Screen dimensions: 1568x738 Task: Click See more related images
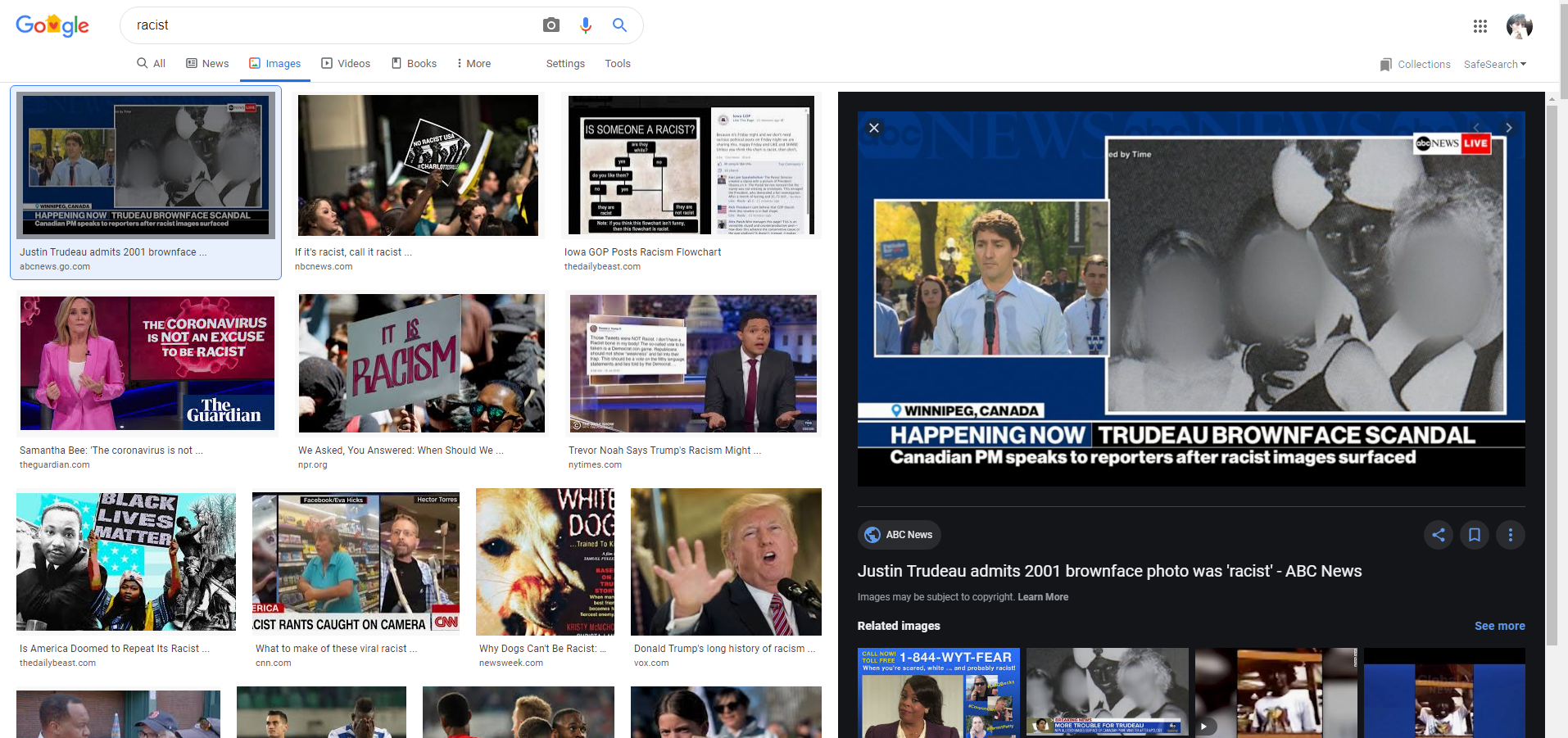coord(1499,626)
